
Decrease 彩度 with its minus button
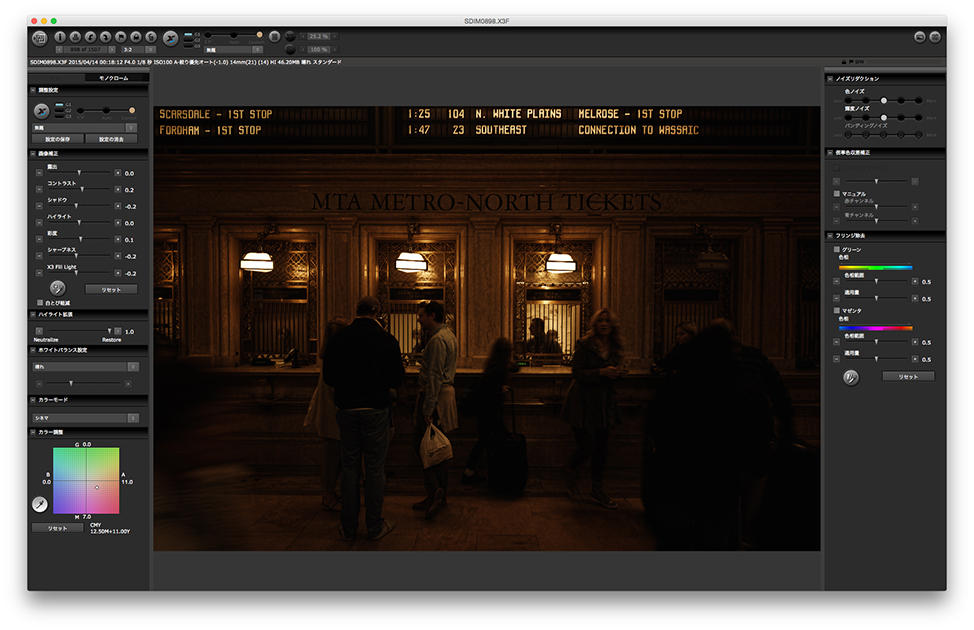(39, 239)
